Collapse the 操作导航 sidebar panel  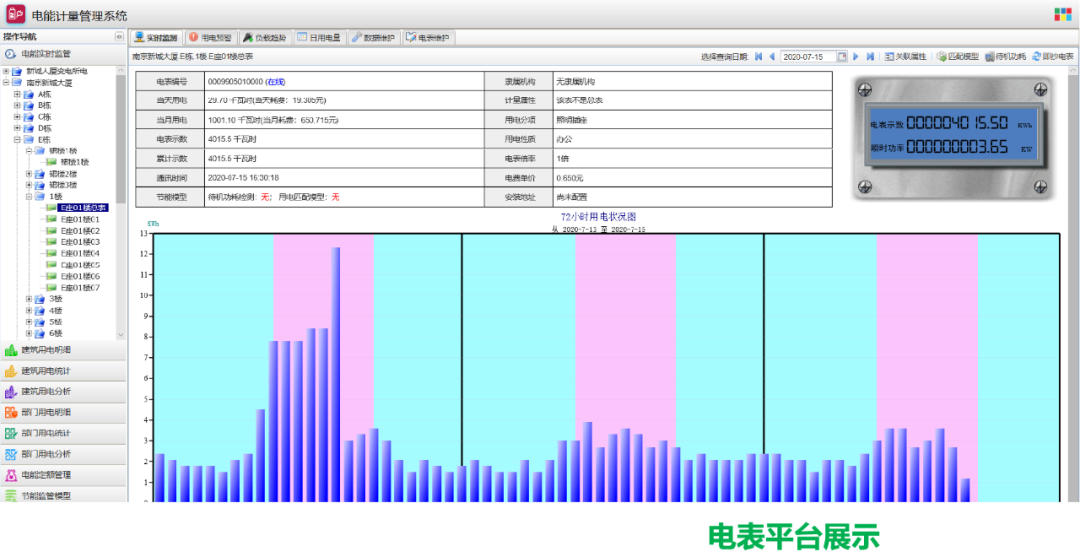pos(120,36)
